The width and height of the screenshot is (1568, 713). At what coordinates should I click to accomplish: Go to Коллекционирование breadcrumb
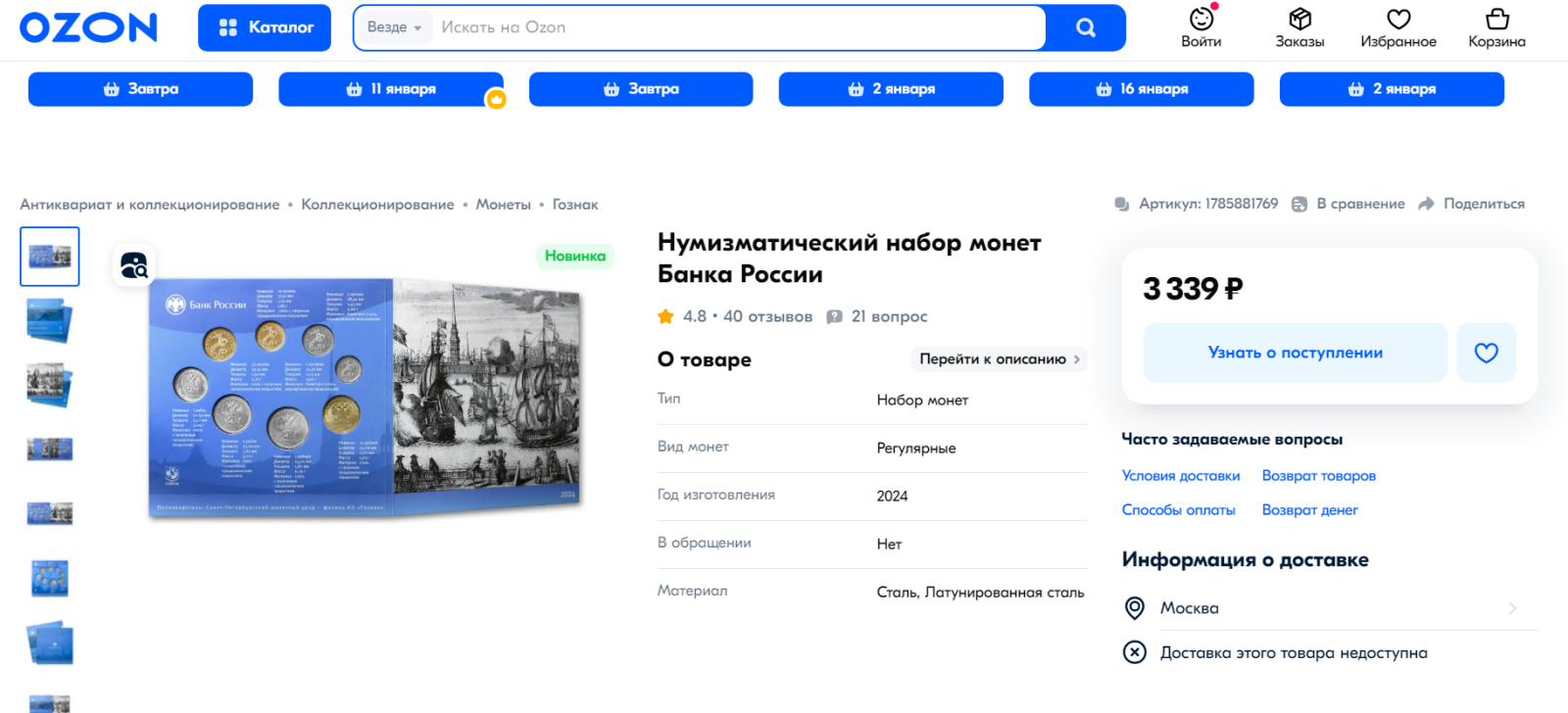tap(377, 205)
